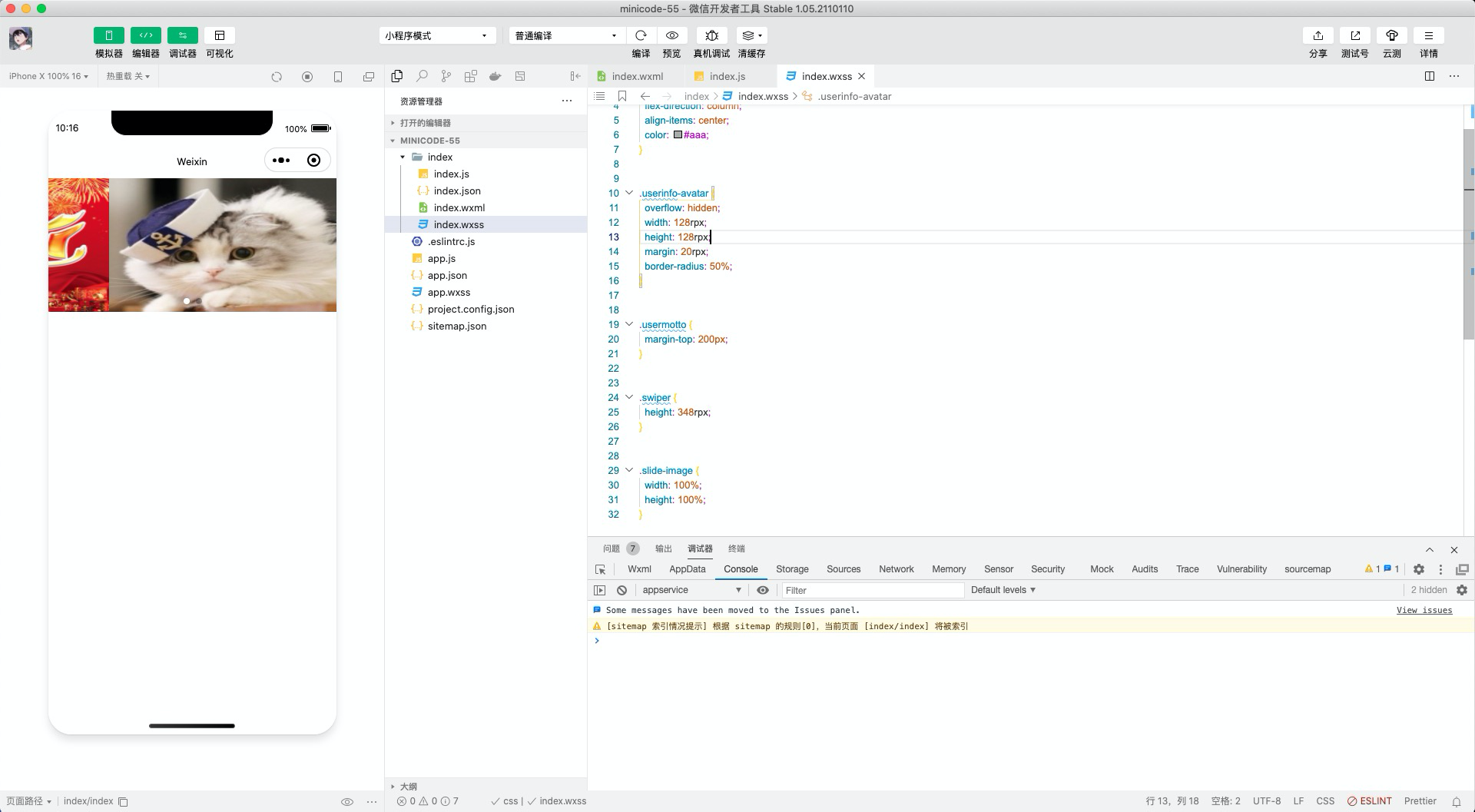Open the 普通编译 compile mode dropdown
Screen dimensions: 1475x812
pos(566,35)
